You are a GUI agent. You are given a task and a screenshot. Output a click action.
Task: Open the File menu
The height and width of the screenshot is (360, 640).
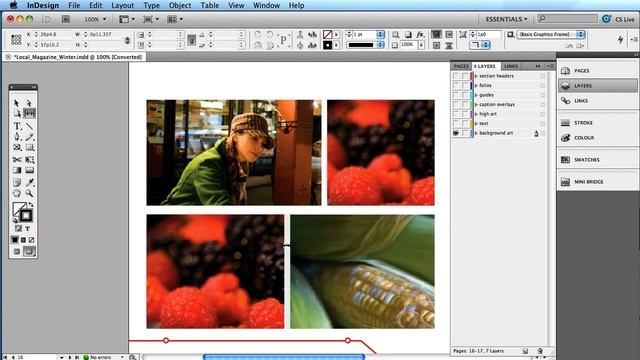pyautogui.click(x=74, y=5)
